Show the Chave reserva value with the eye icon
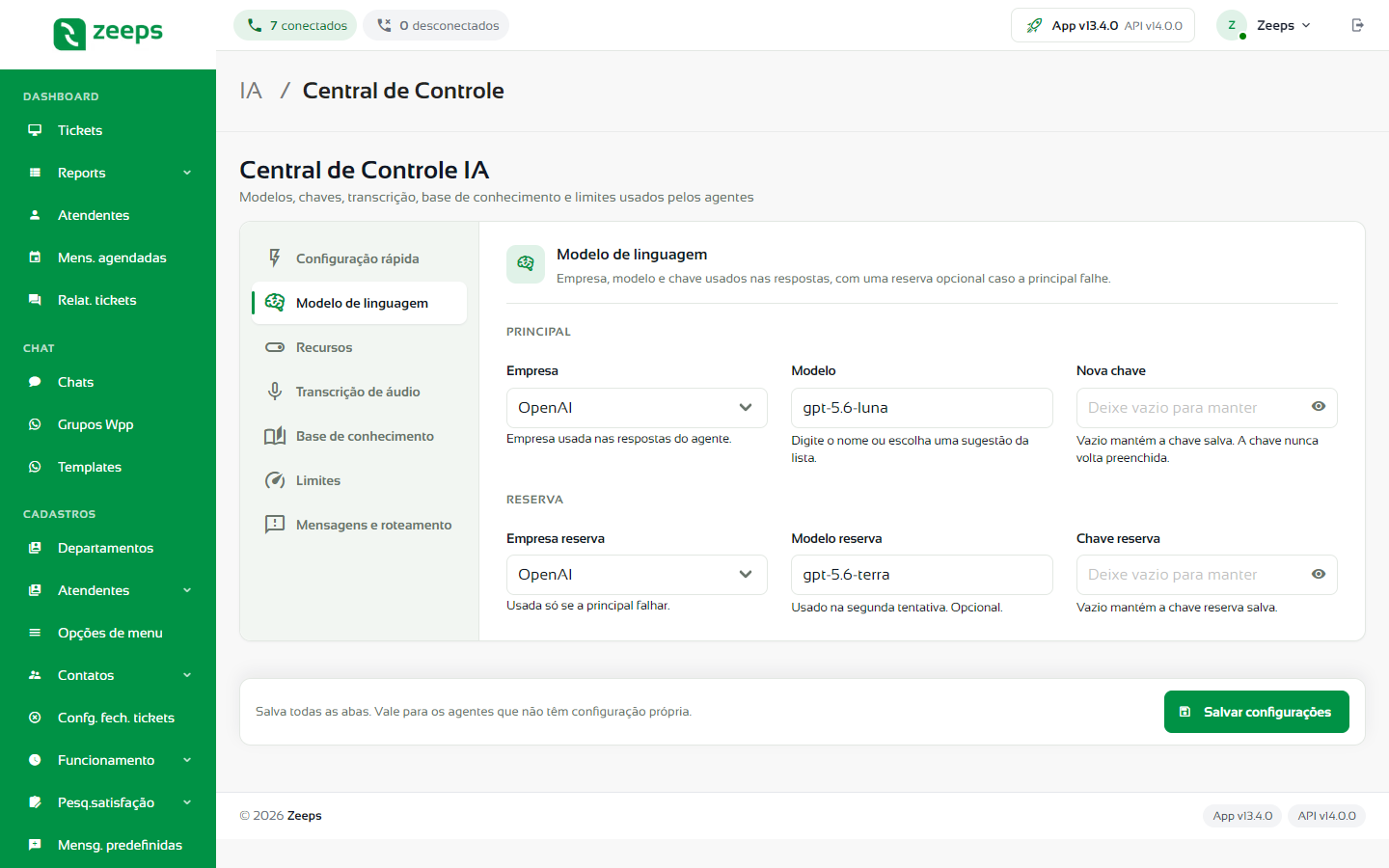This screenshot has height=868, width=1389. [1319, 574]
